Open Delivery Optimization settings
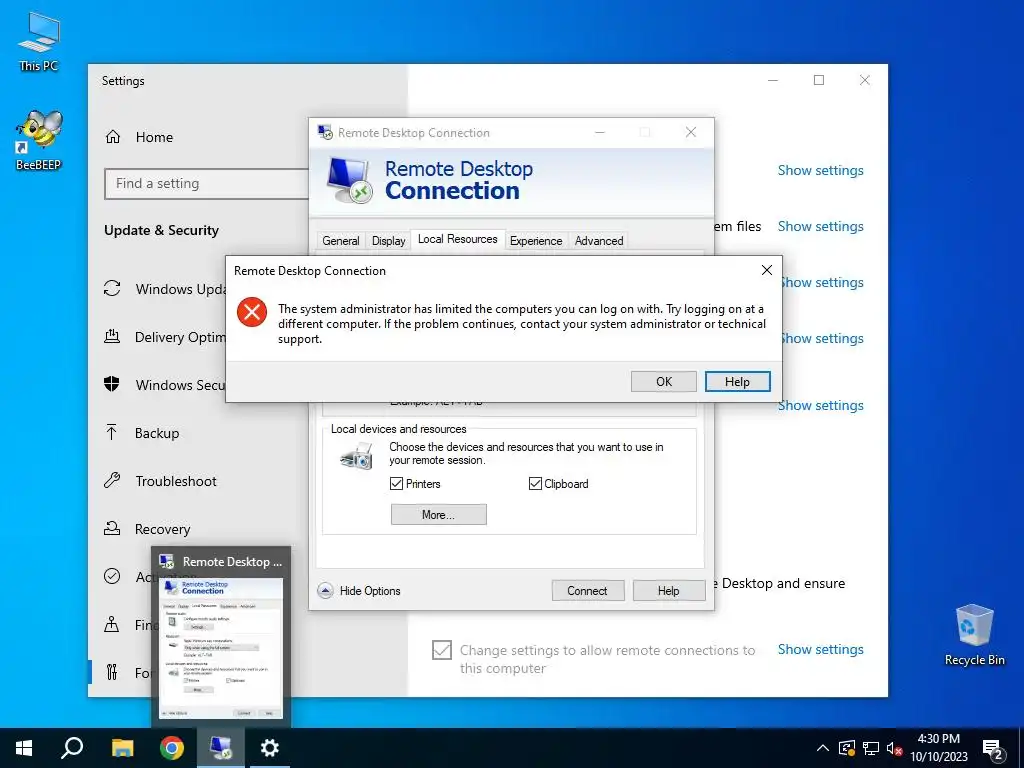Screen dimensions: 1024x768 click(x=164, y=337)
